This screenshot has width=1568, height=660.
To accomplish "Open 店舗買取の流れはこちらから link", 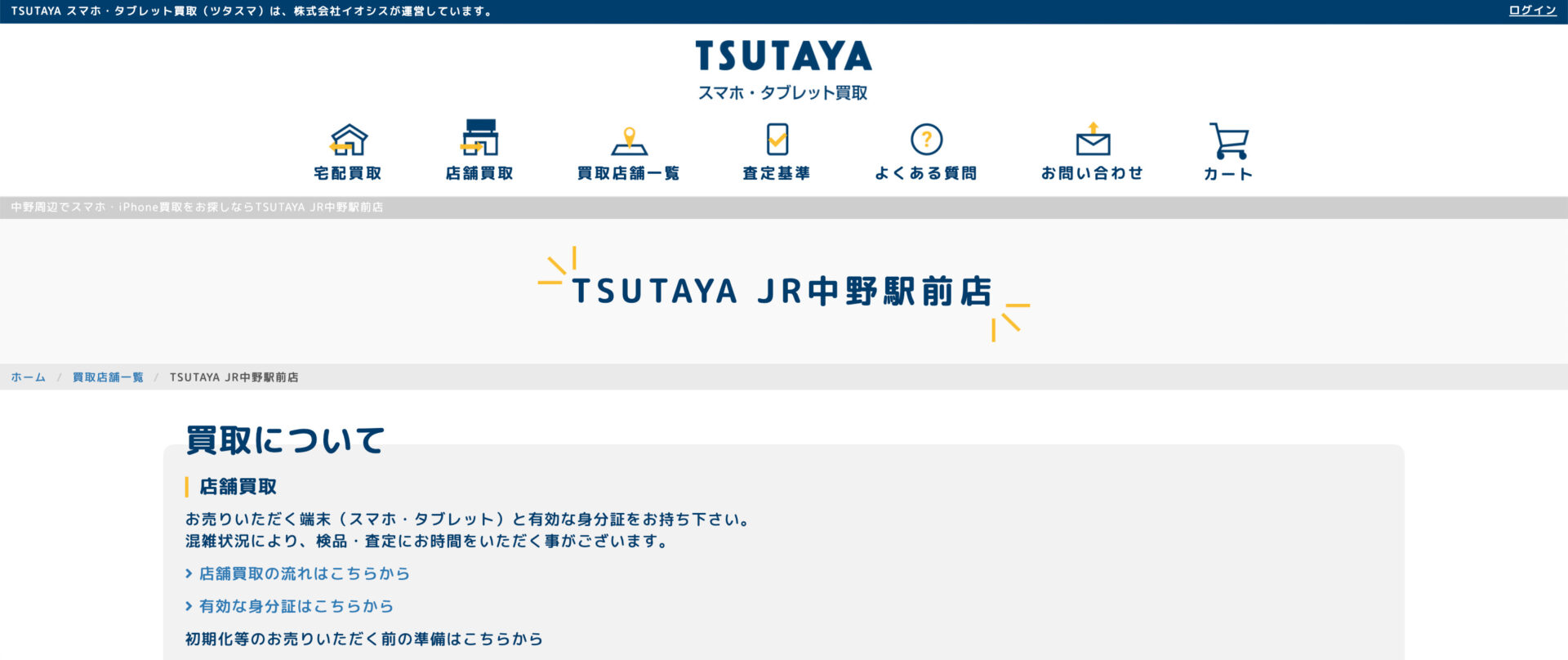I will tap(305, 573).
